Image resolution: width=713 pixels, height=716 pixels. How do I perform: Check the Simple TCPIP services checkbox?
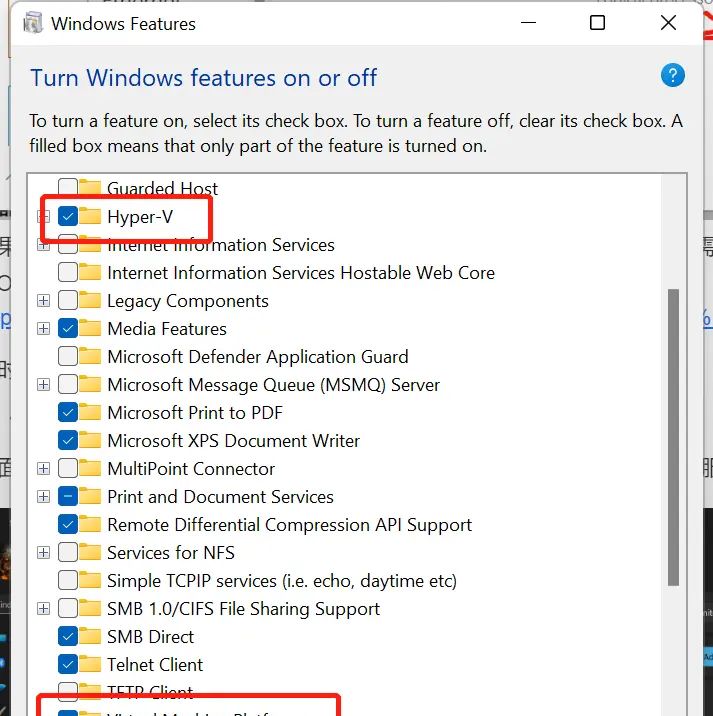[x=68, y=580]
